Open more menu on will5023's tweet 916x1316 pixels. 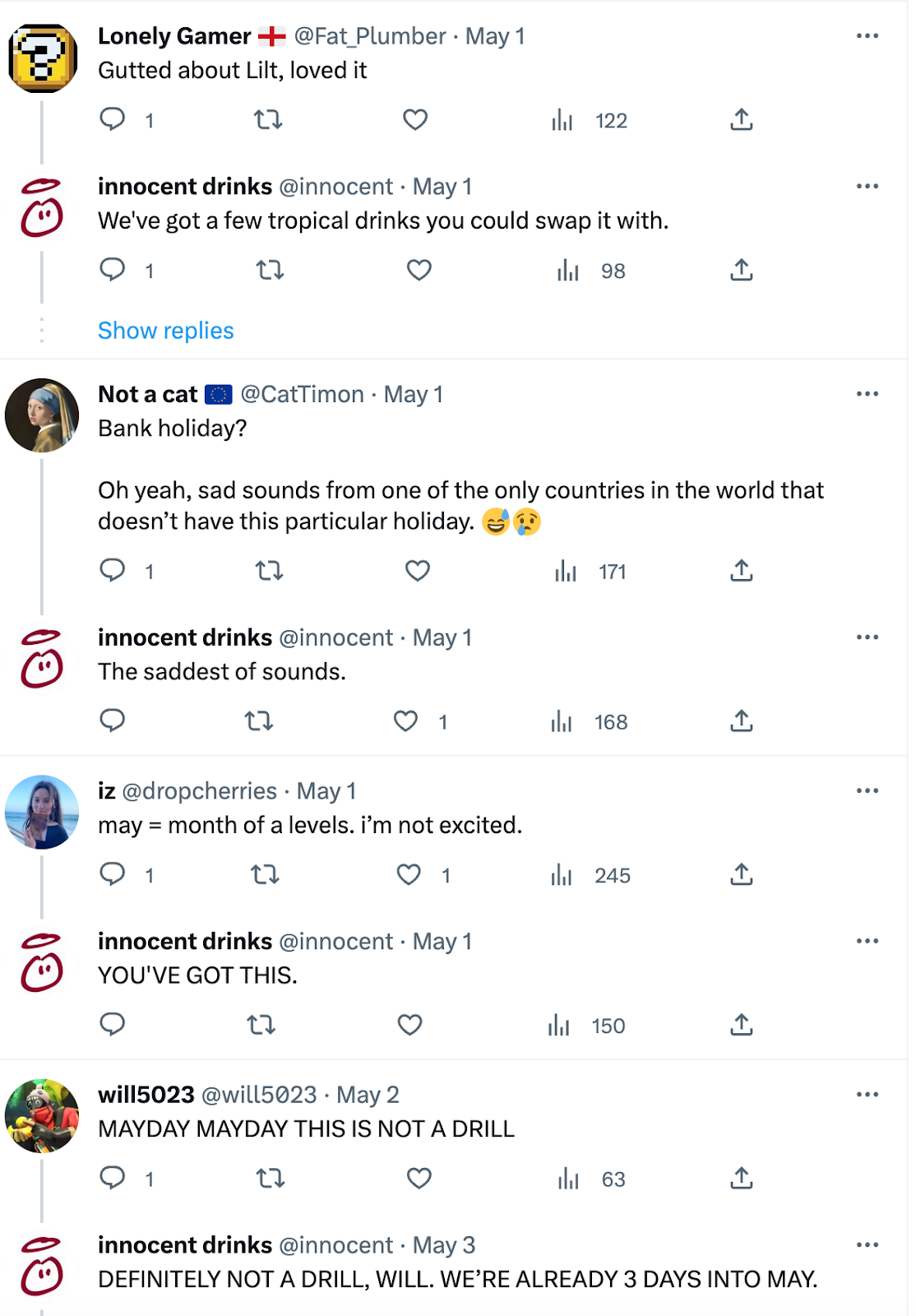867,1095
